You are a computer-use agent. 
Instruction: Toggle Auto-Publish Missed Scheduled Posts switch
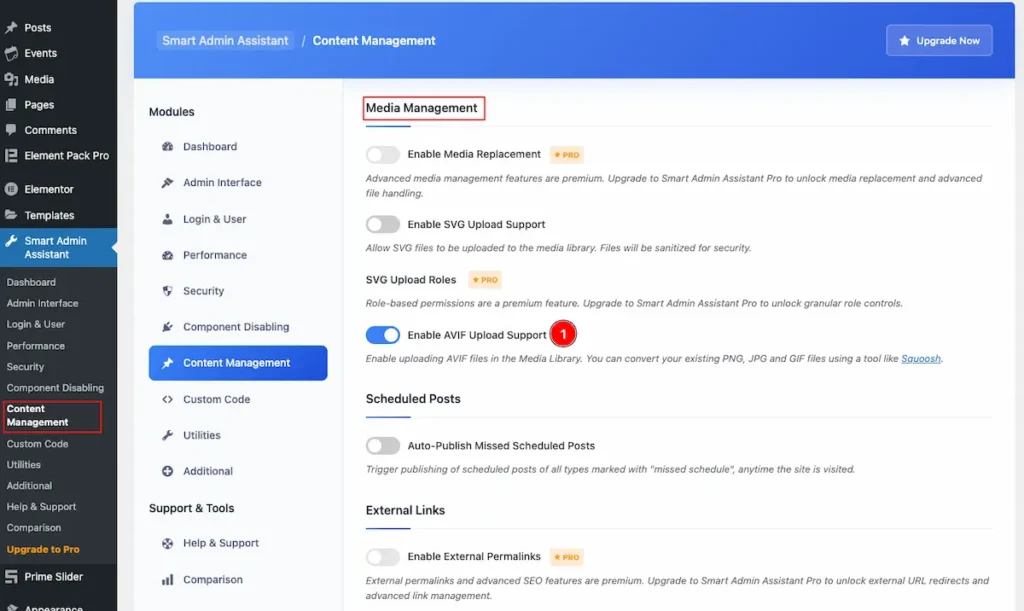[x=383, y=446]
